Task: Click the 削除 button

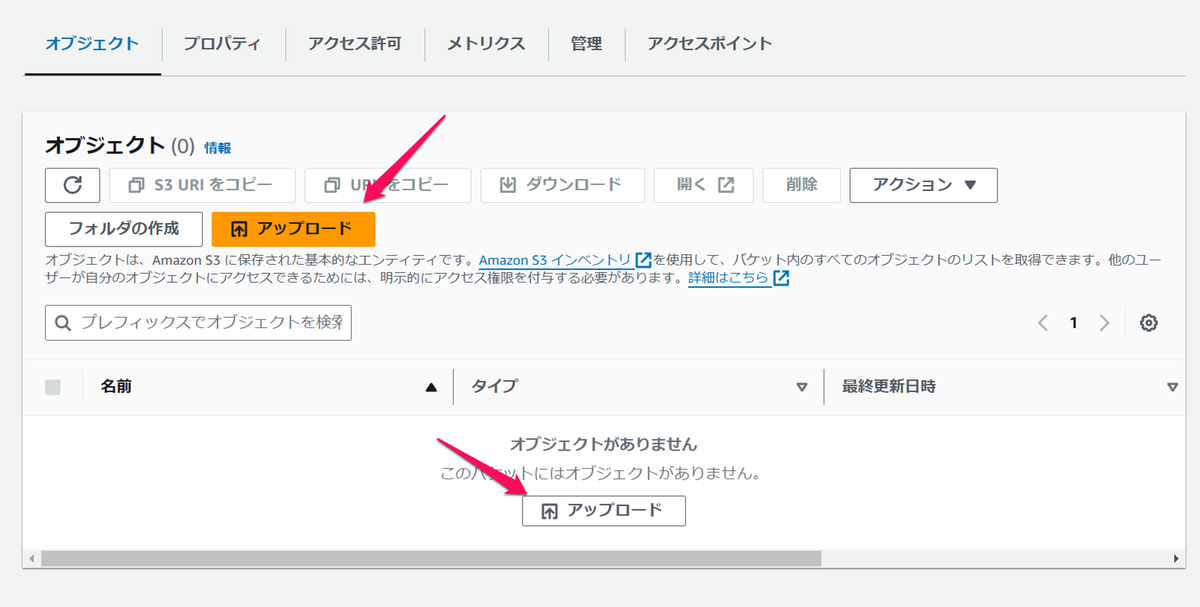Action: coord(801,185)
